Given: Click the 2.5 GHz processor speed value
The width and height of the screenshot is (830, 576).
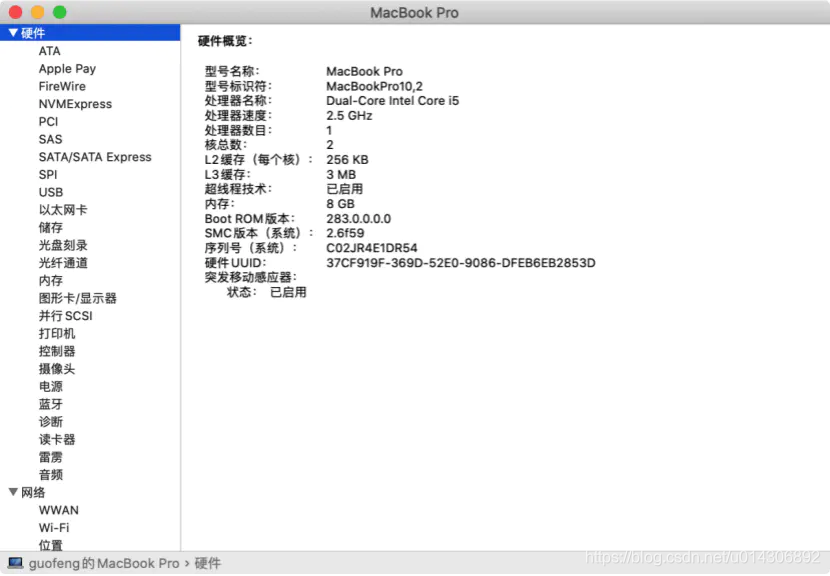Looking at the screenshot, I should click(x=349, y=115).
